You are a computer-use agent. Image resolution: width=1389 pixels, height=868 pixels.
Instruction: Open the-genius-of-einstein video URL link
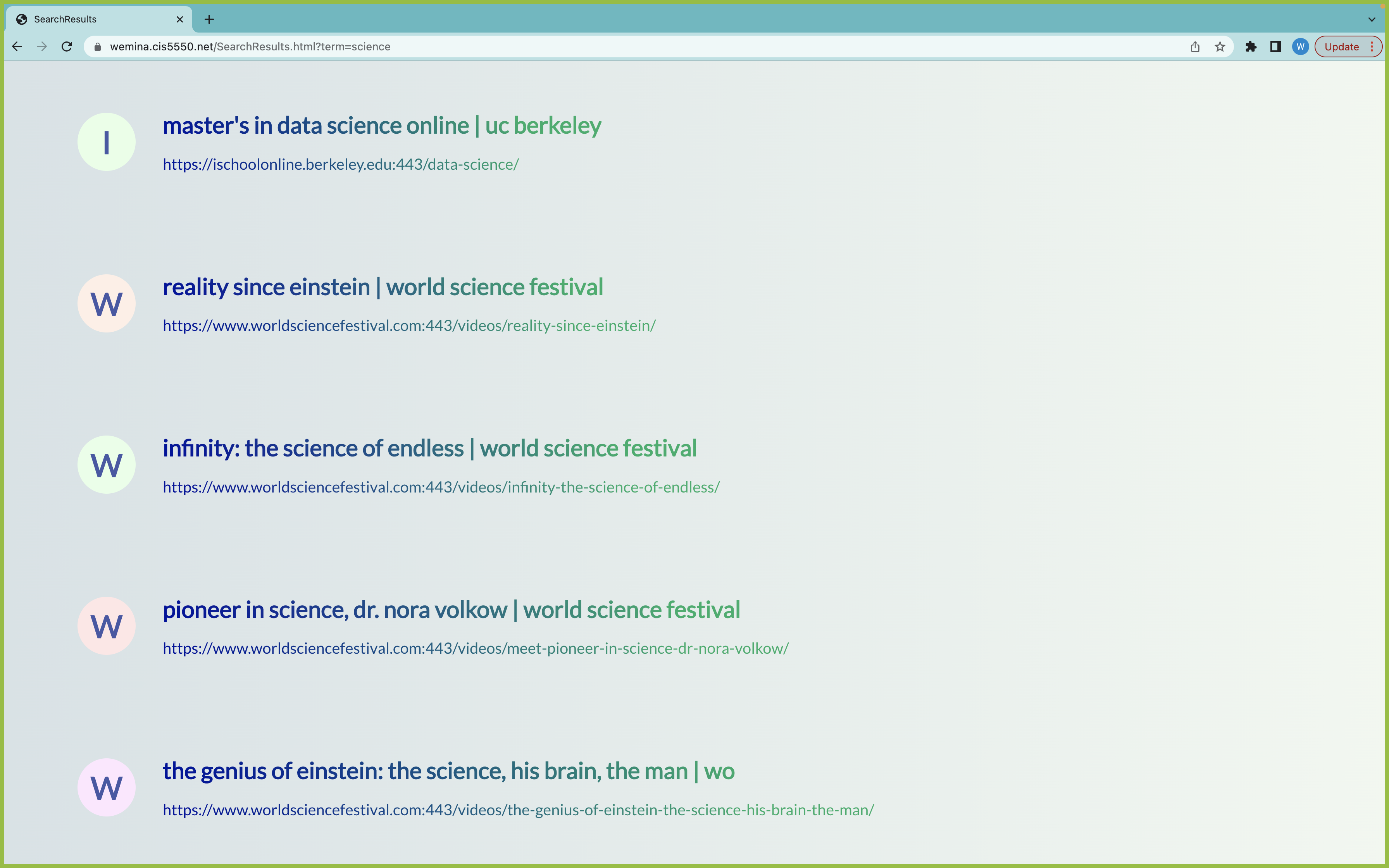tap(518, 809)
